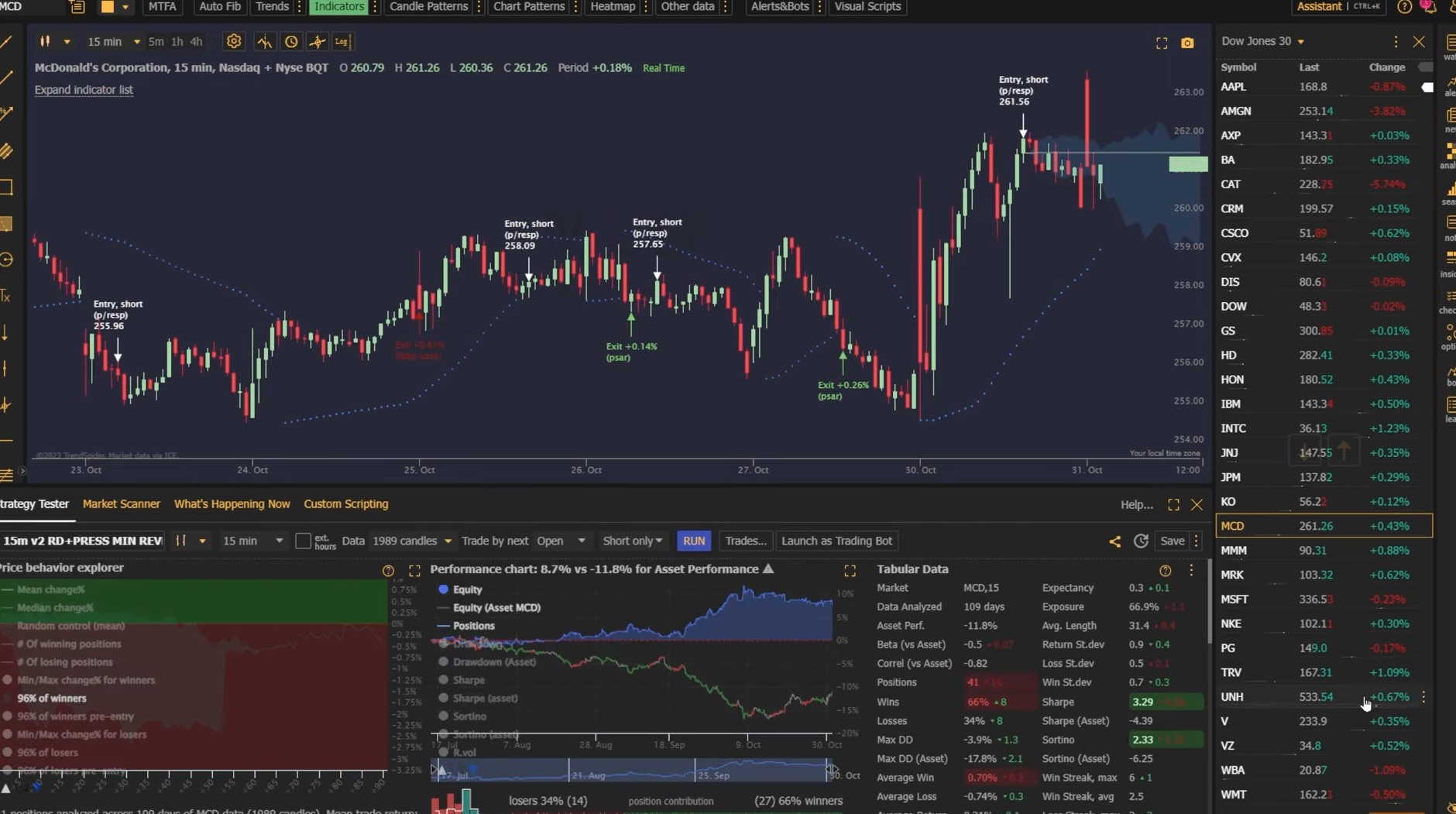Click the Trades... button
Screen dimensions: 1456x814
pyautogui.click(x=745, y=541)
